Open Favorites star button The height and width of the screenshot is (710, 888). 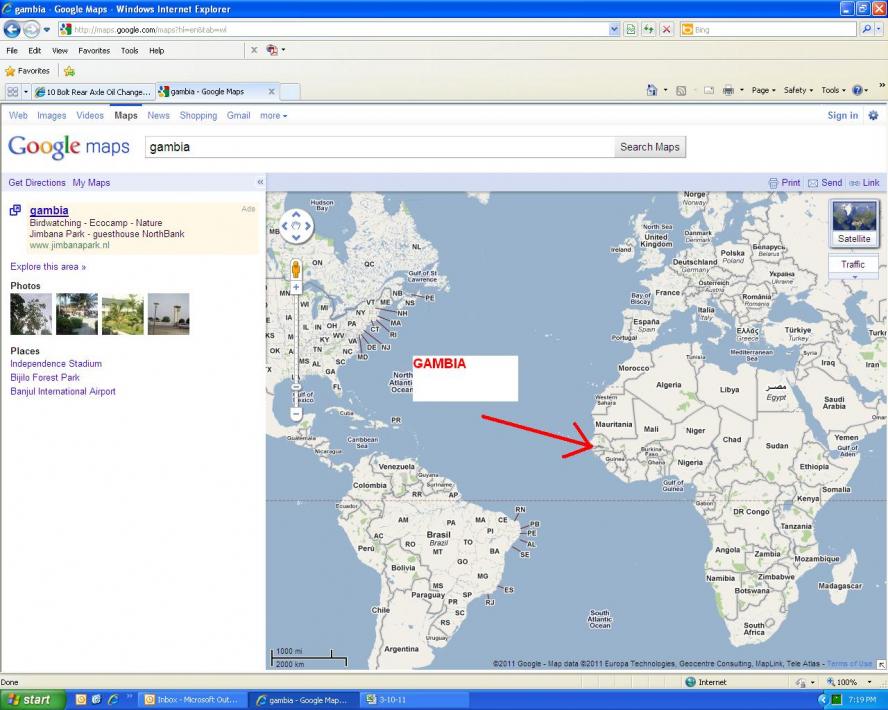[27, 71]
